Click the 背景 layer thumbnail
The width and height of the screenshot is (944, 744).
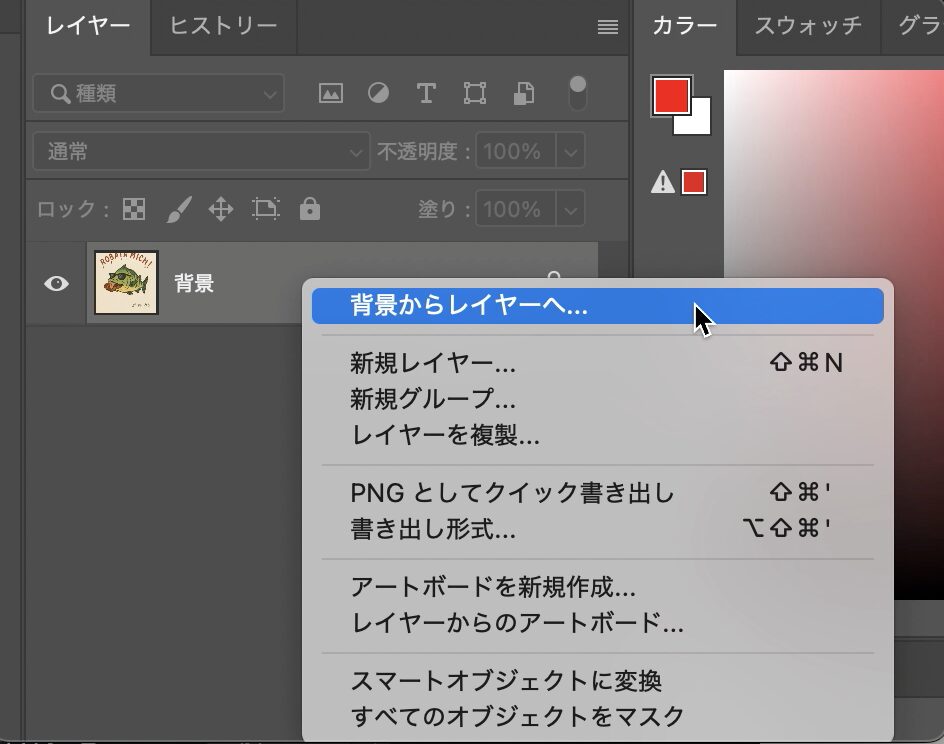point(126,283)
